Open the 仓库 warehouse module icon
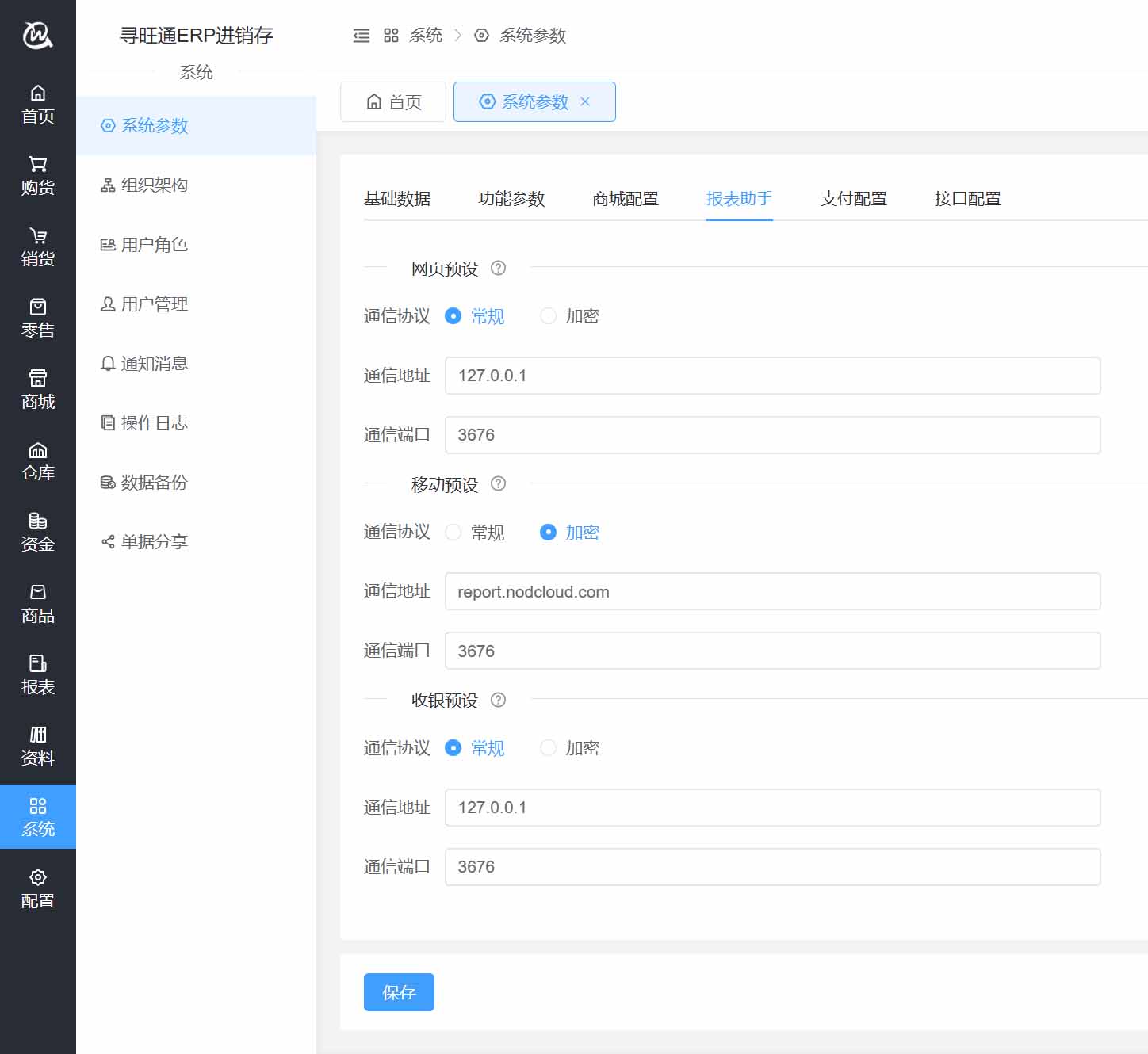This screenshot has height=1054, width=1148. 37,450
